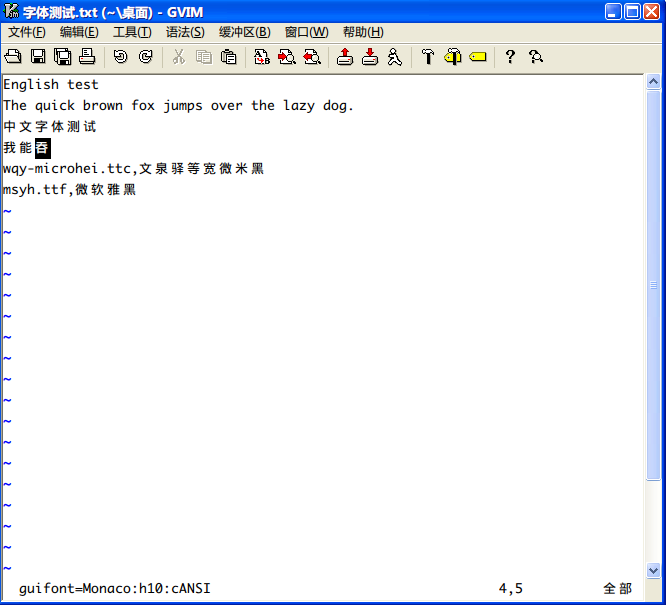Click the Find help search icon
666x605 pixels.
(x=536, y=57)
